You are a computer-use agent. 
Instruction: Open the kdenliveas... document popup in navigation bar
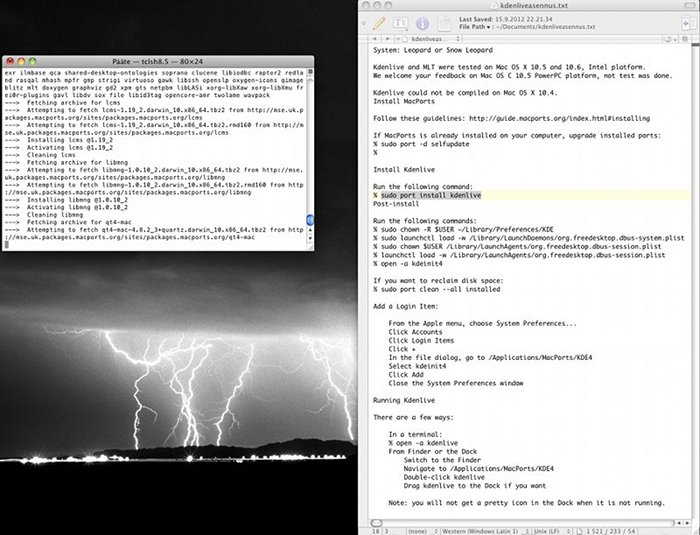coord(431,39)
